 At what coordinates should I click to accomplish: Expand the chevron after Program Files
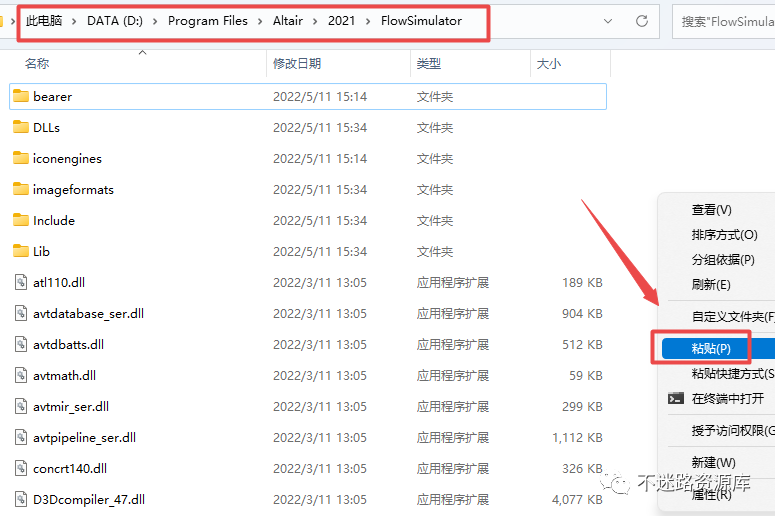click(x=260, y=21)
